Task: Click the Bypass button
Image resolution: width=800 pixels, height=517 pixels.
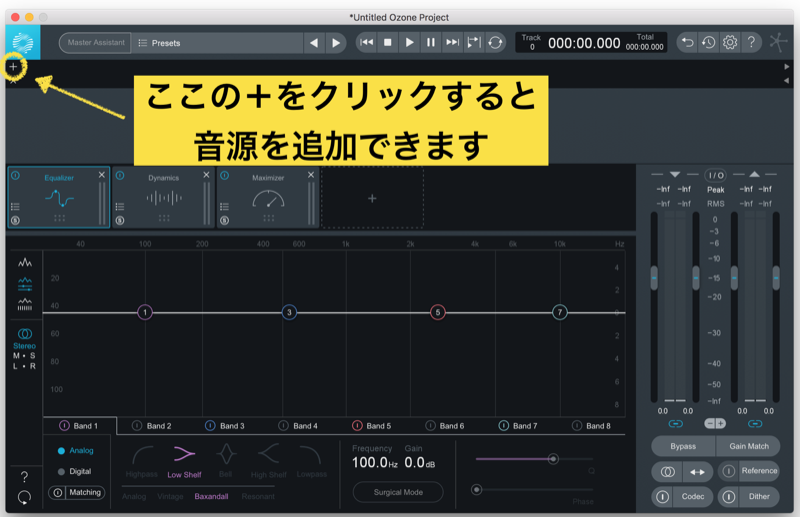Action: point(683,446)
